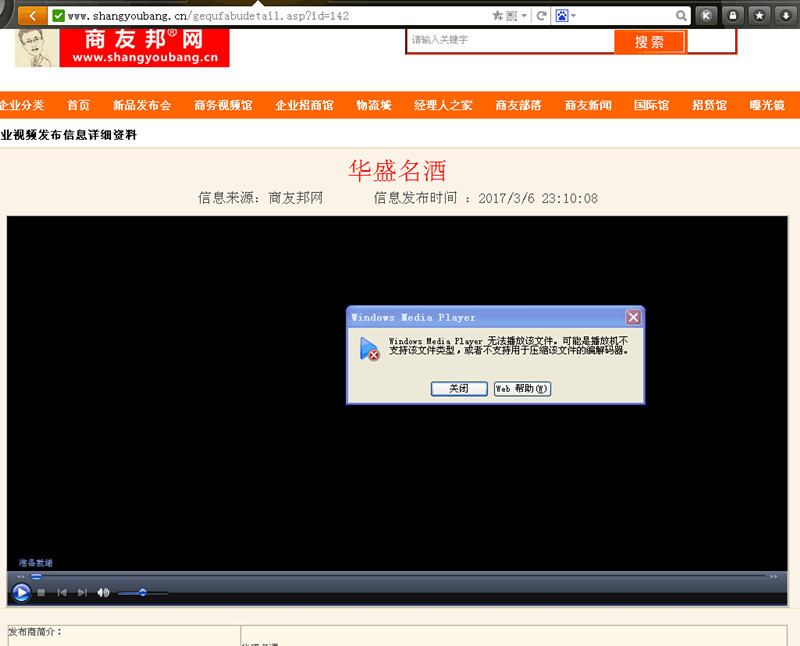
Task: Open the 商务视频馆 navigation item
Action: tap(223, 105)
